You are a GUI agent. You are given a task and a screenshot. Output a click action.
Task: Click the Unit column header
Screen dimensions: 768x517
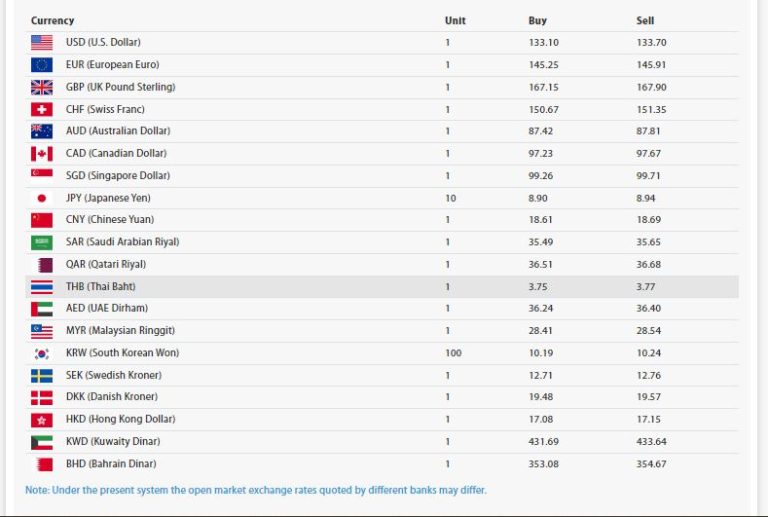(455, 21)
